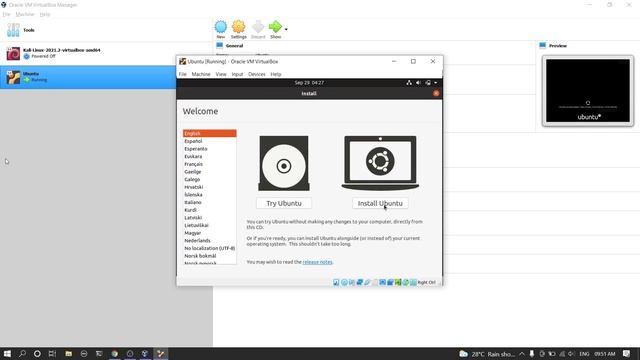Select Magyar in language list

point(209,233)
